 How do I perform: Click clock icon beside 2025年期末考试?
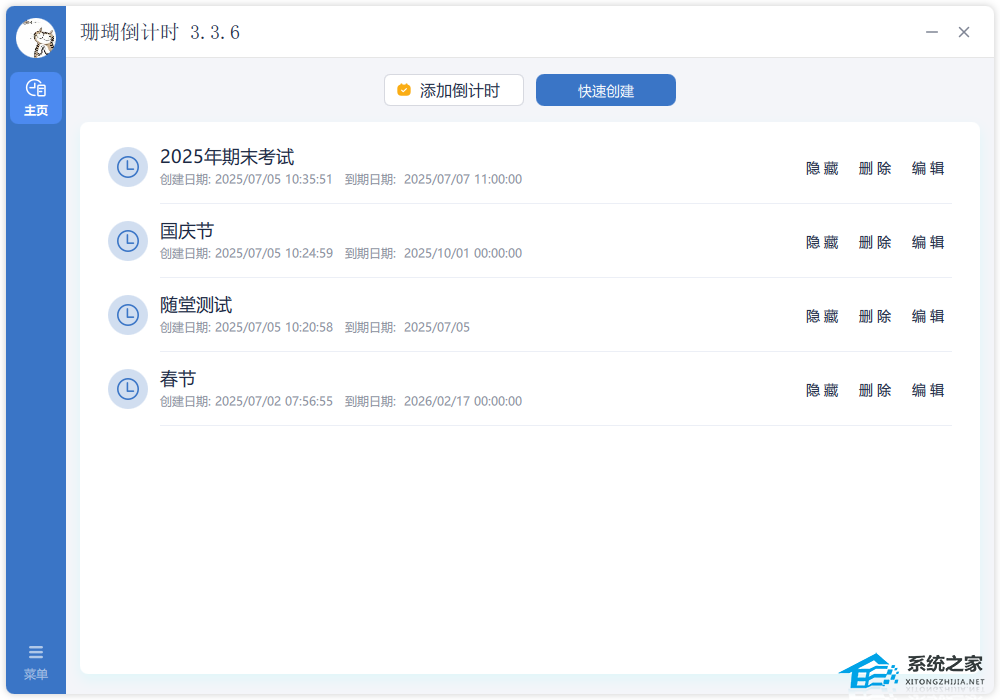(x=128, y=167)
